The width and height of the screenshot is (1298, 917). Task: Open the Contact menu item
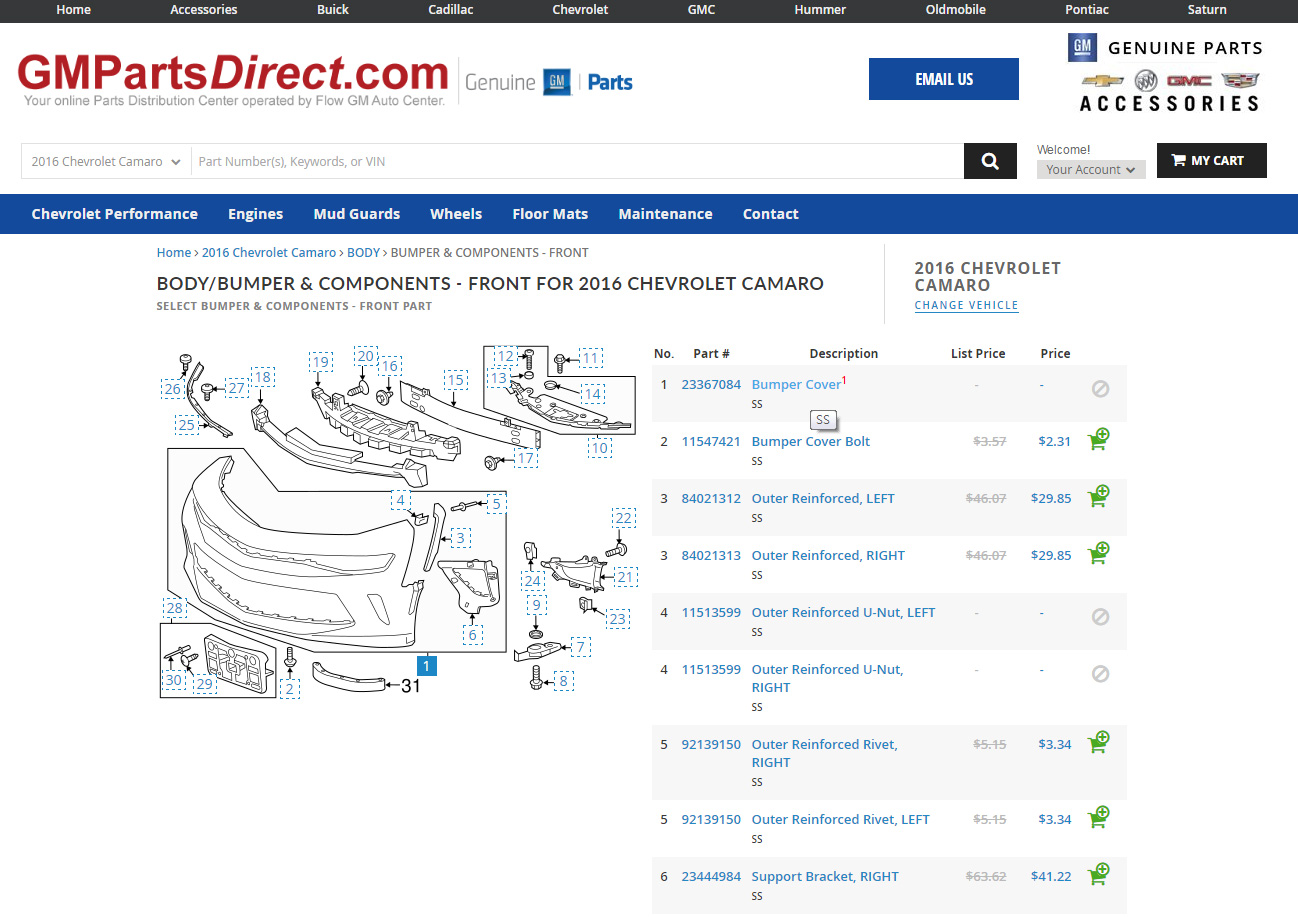(770, 214)
